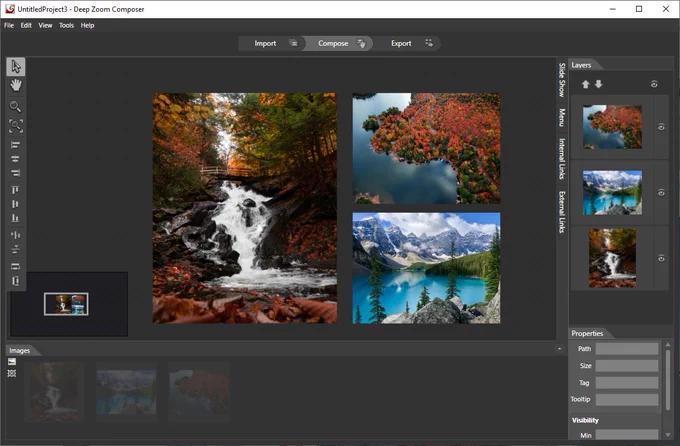Open the Internal Links side tab
This screenshot has height=446, width=680.
(562, 158)
